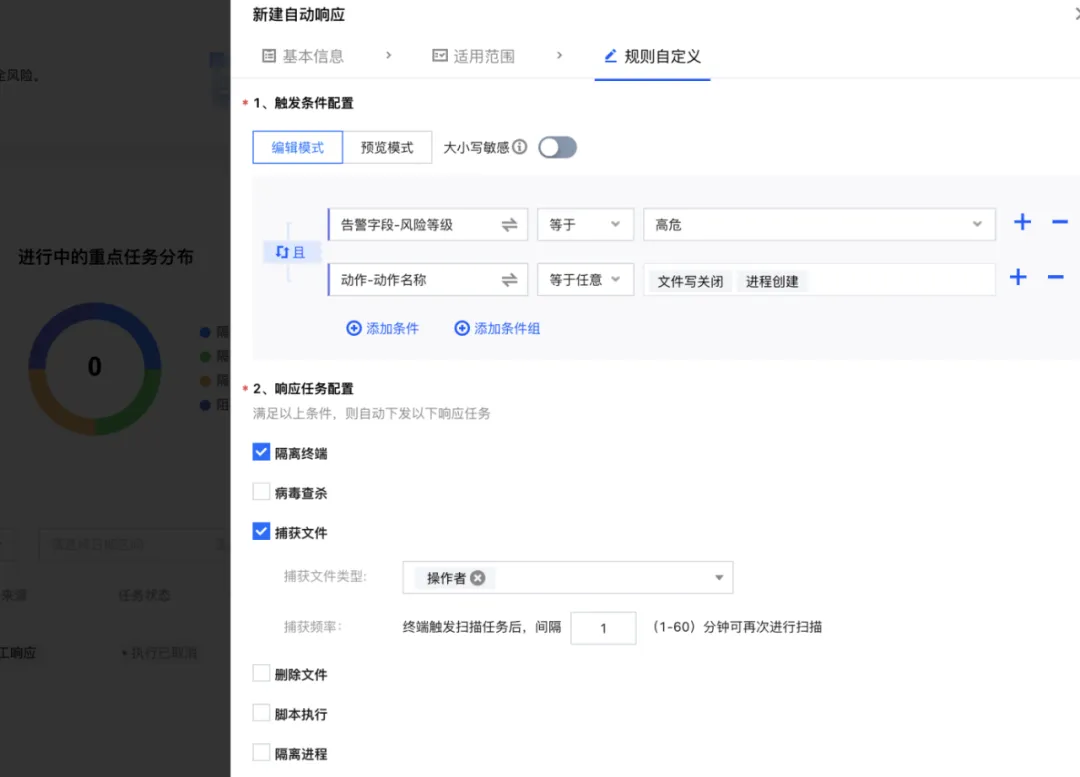Switch to the 基本信息 step tab

coord(303,56)
